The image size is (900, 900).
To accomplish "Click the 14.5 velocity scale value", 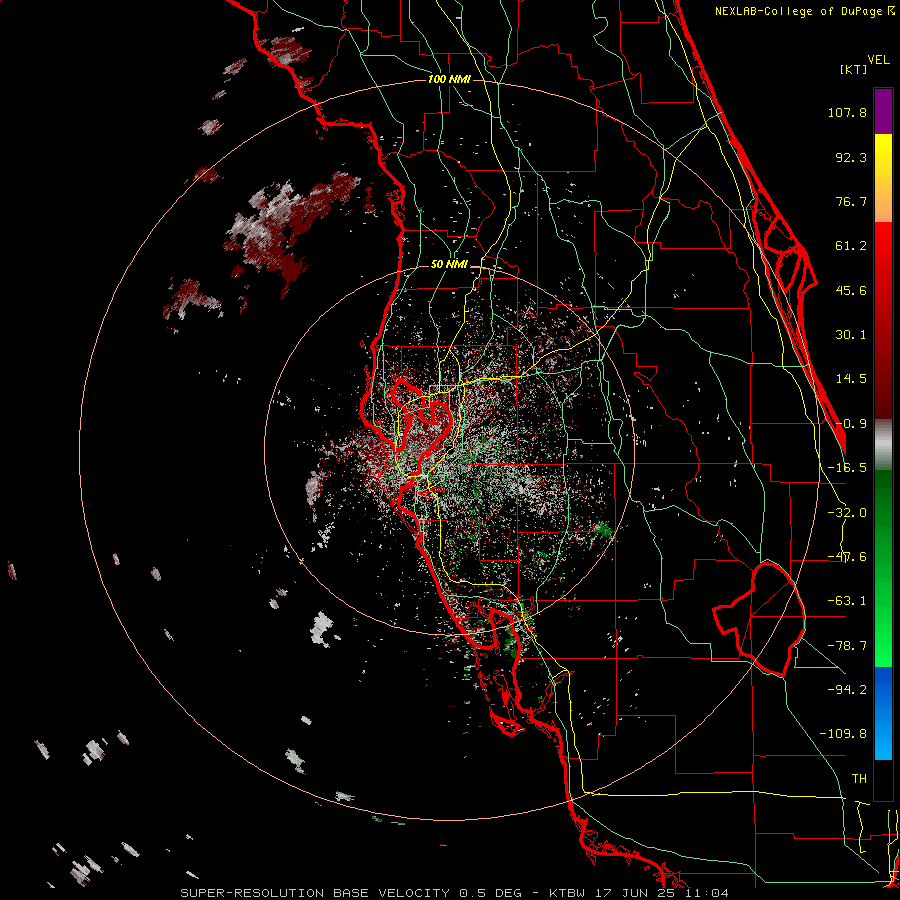I will pyautogui.click(x=851, y=379).
